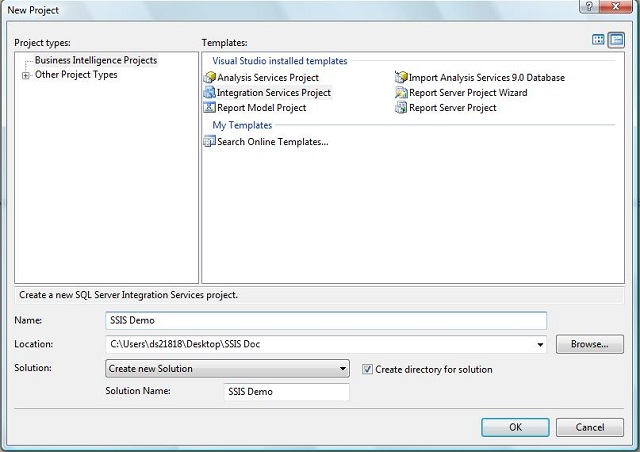Expand the Other Project Types node
The height and width of the screenshot is (452, 640).
click(x=25, y=75)
